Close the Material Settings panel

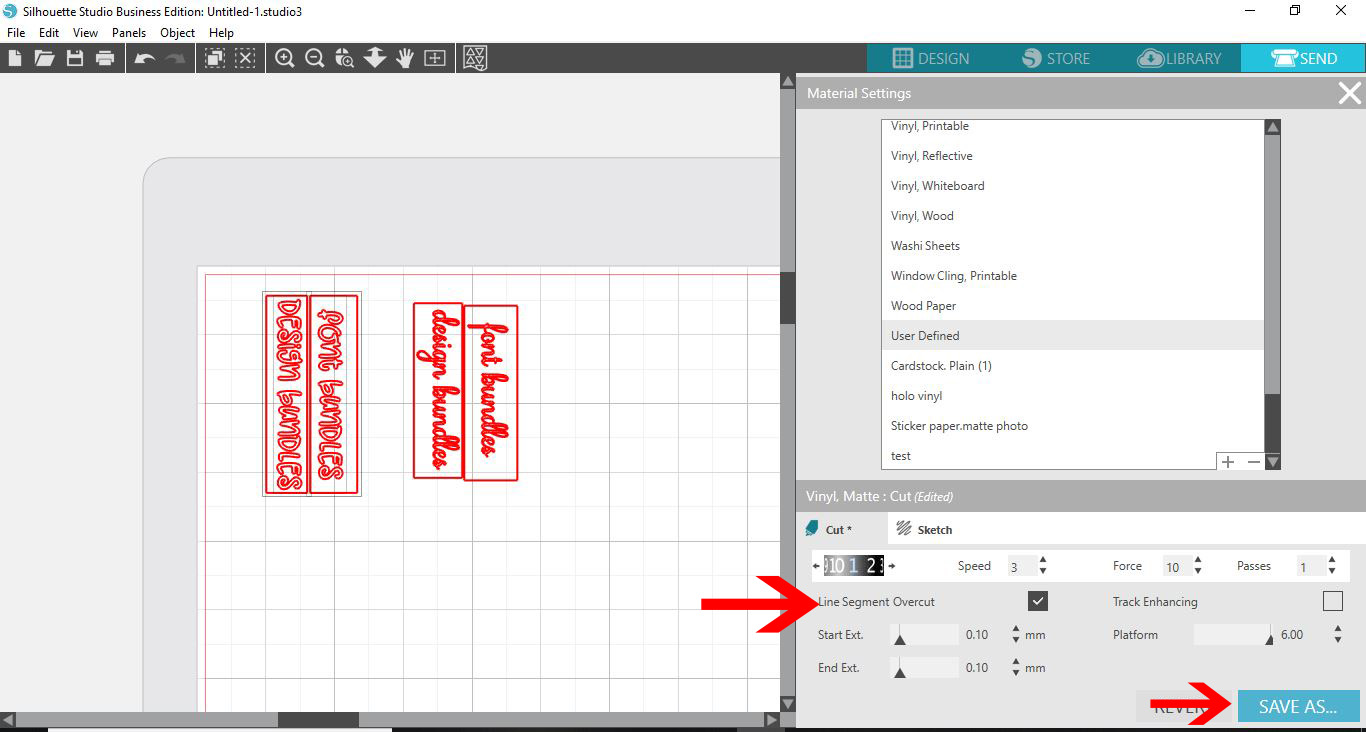1350,94
